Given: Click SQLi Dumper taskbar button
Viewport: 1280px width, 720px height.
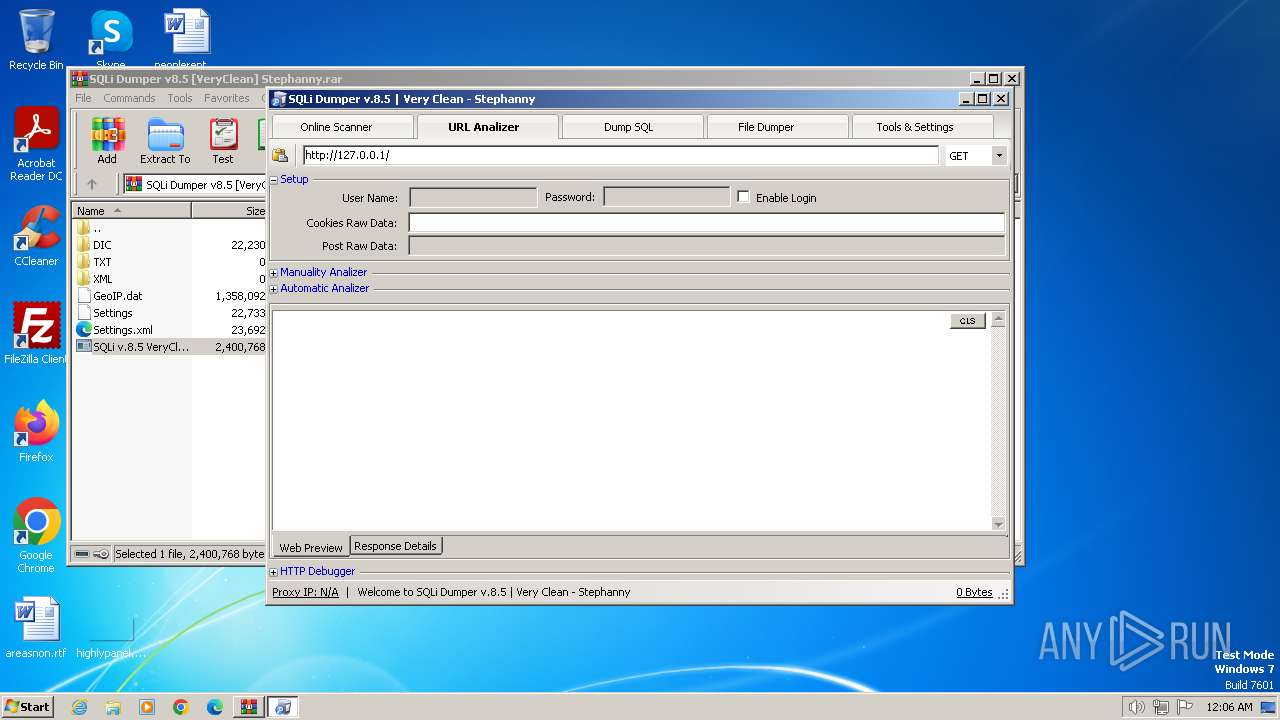Looking at the screenshot, I should (283, 707).
